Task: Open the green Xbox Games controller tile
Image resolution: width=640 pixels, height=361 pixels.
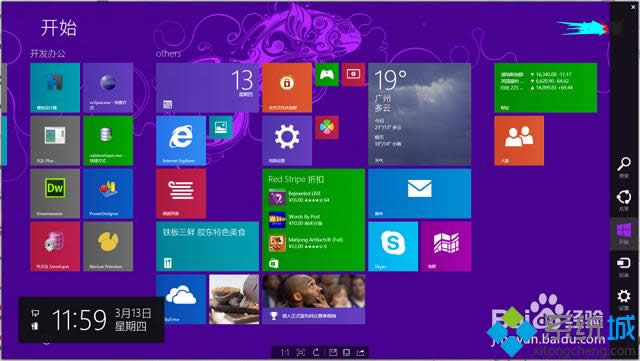Action: pyautogui.click(x=327, y=75)
